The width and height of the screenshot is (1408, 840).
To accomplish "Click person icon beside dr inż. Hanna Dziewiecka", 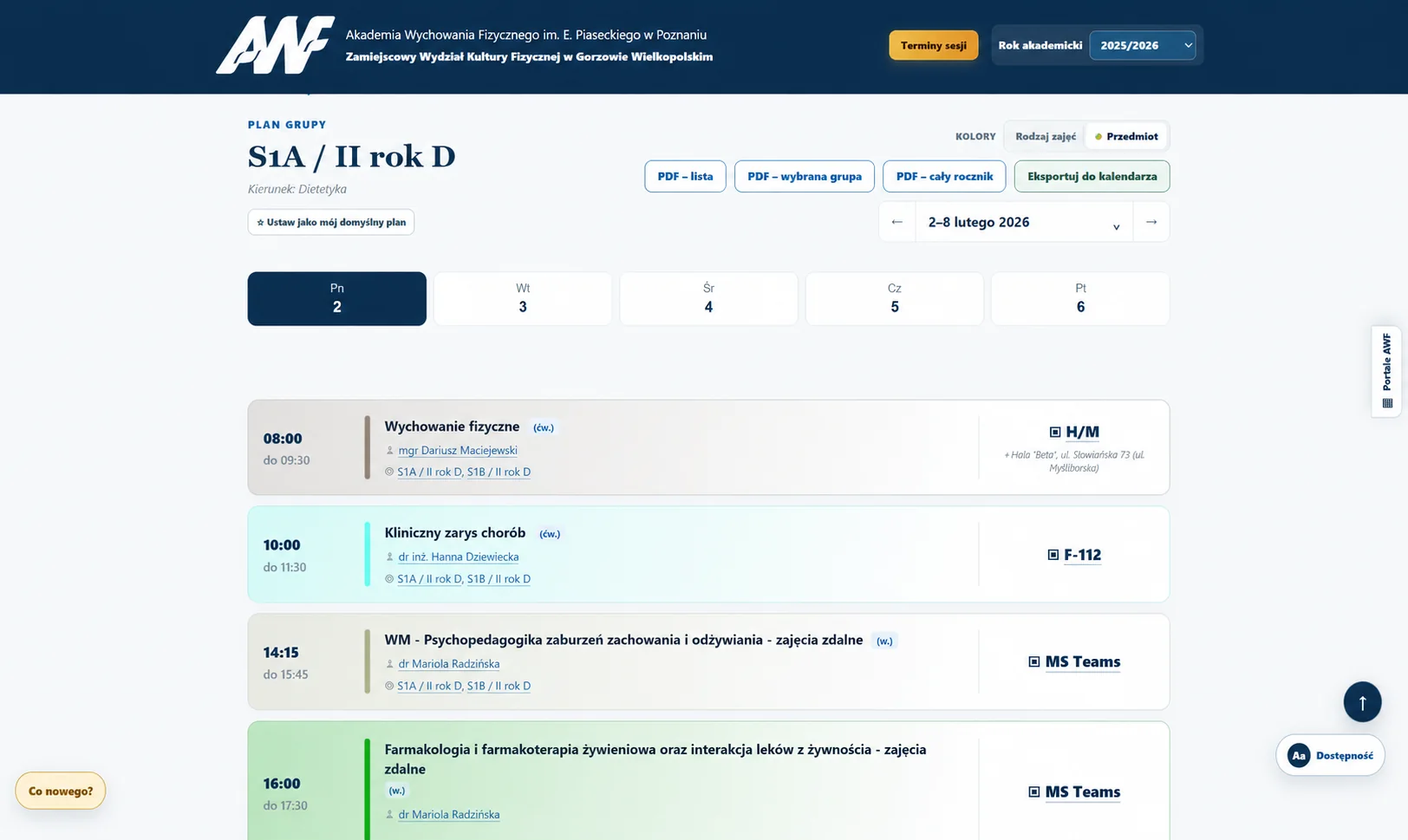I will (389, 557).
